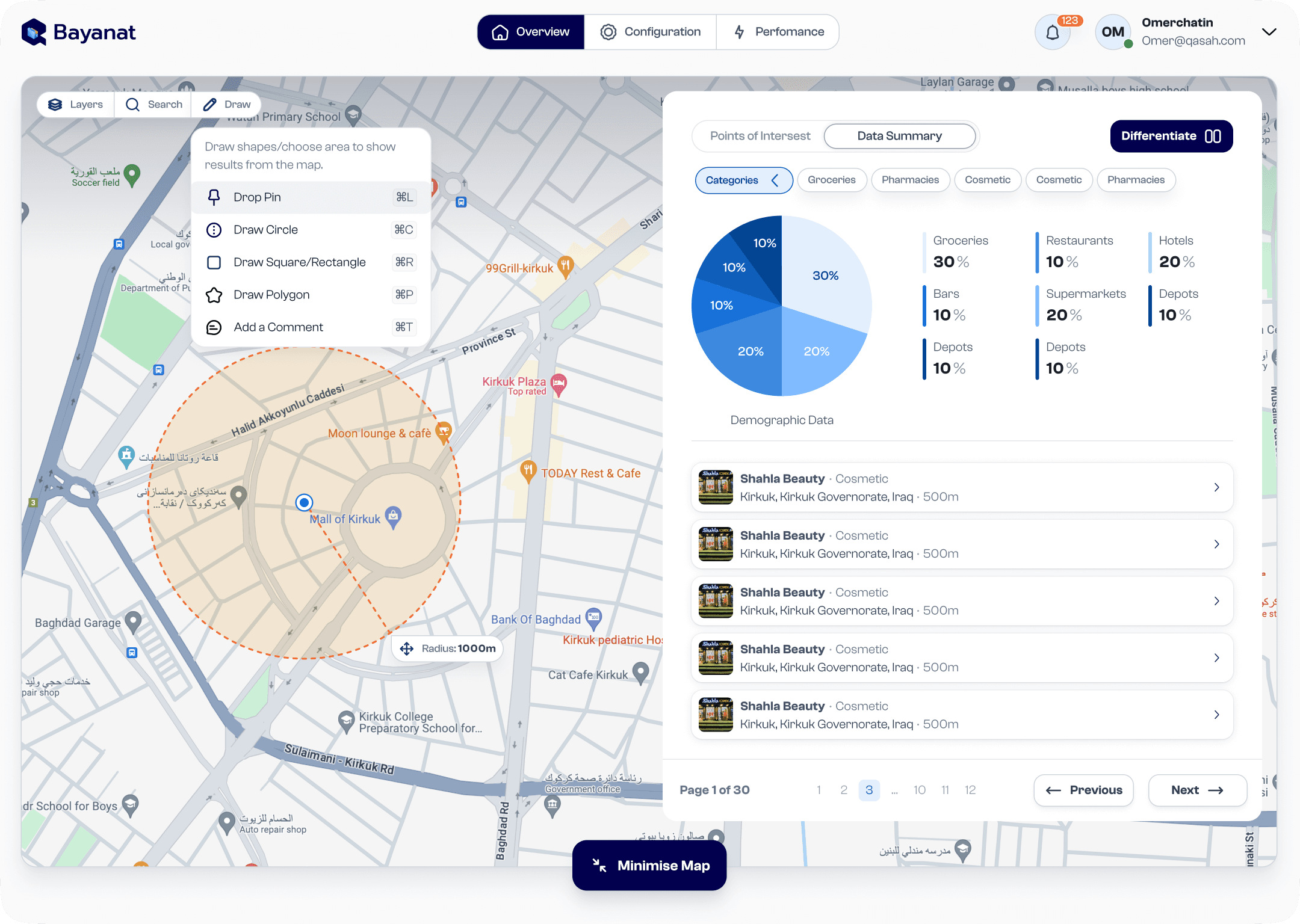Click the notification bell icon
Viewport: 1300px width, 924px height.
point(1052,32)
